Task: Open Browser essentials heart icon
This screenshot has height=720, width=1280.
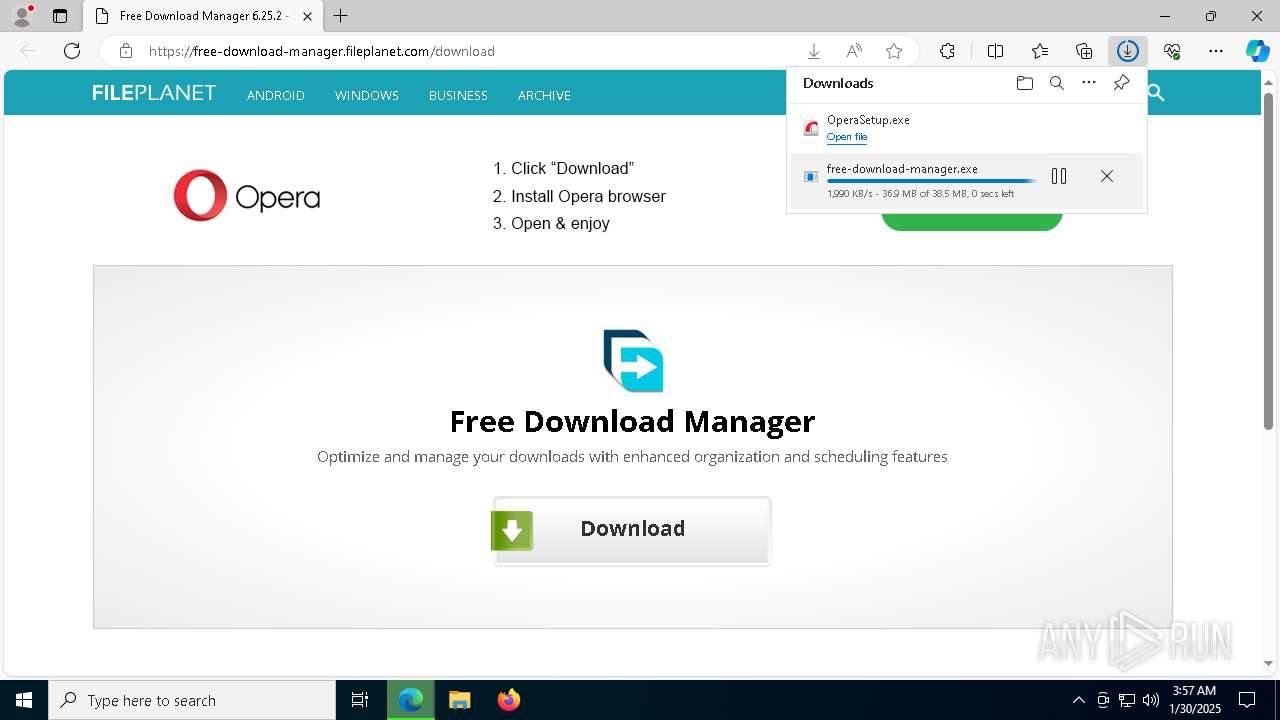Action: pyautogui.click(x=1172, y=51)
